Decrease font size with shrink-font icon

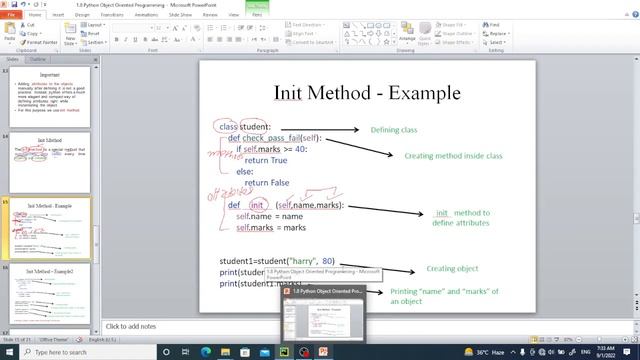[x=184, y=28]
